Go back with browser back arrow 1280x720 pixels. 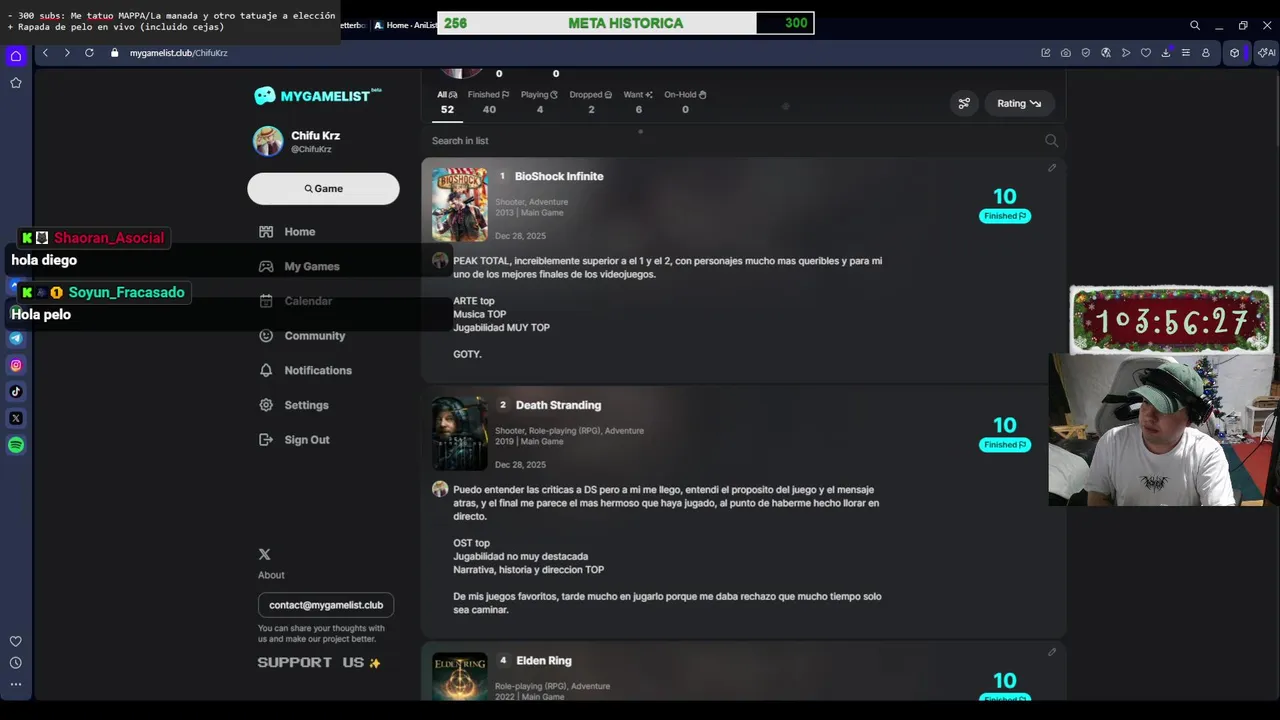click(45, 53)
